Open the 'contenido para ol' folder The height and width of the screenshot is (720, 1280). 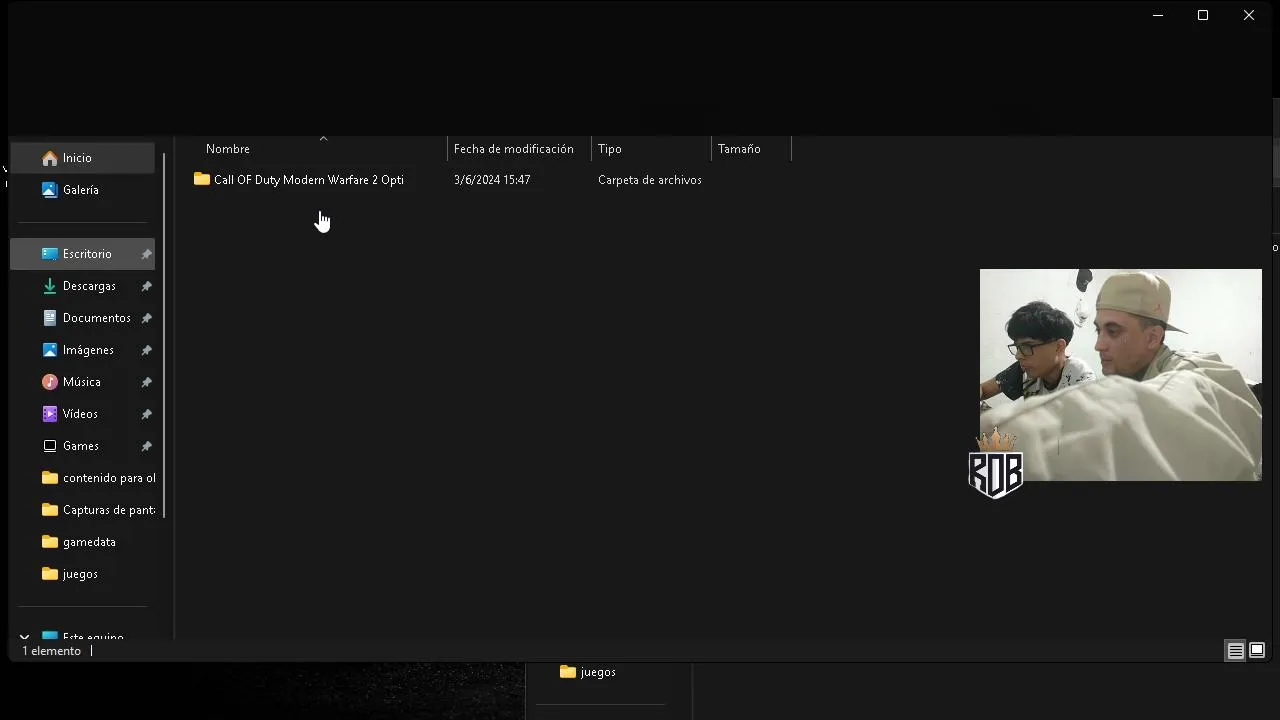coord(83,478)
